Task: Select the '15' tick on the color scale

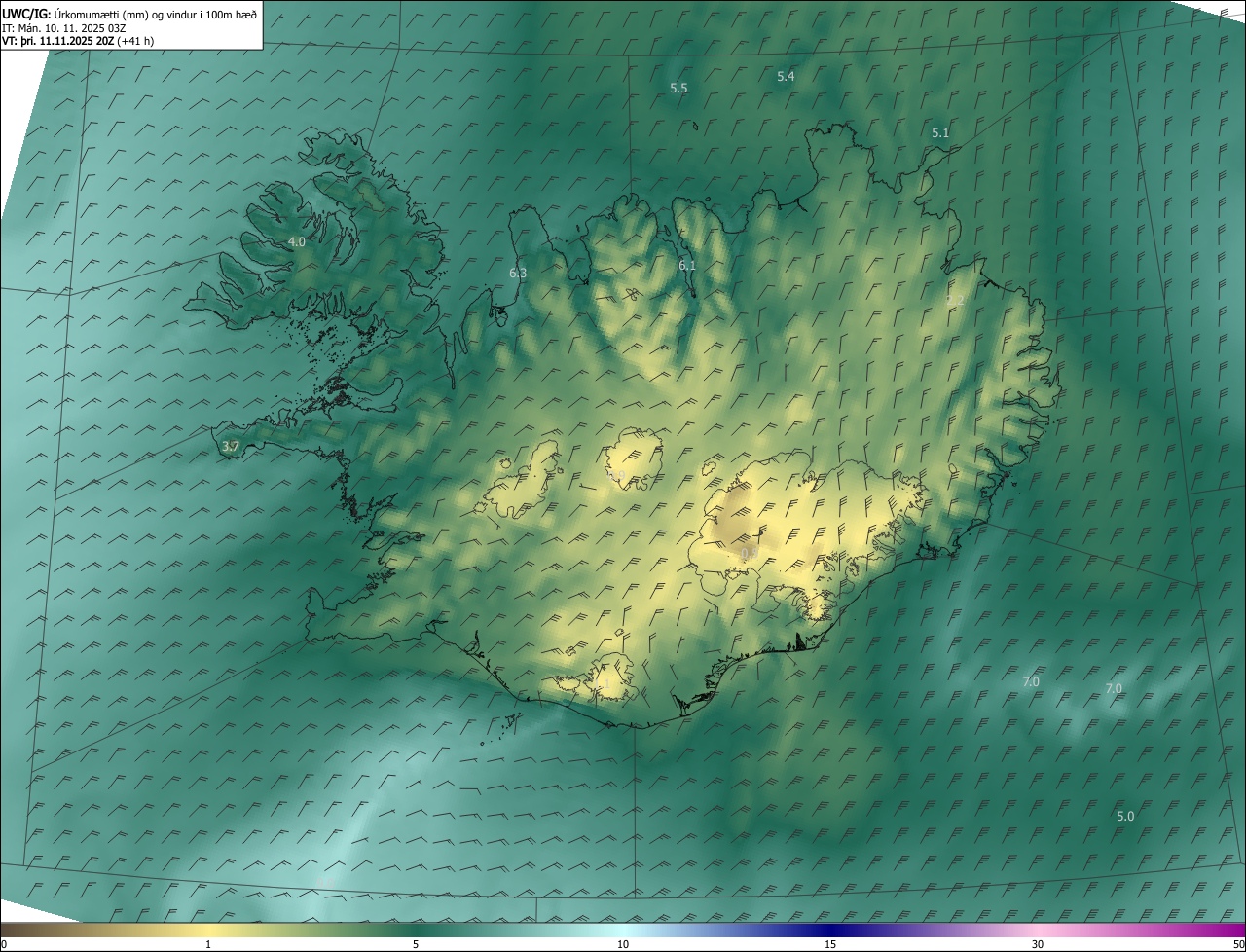Action: tap(830, 944)
